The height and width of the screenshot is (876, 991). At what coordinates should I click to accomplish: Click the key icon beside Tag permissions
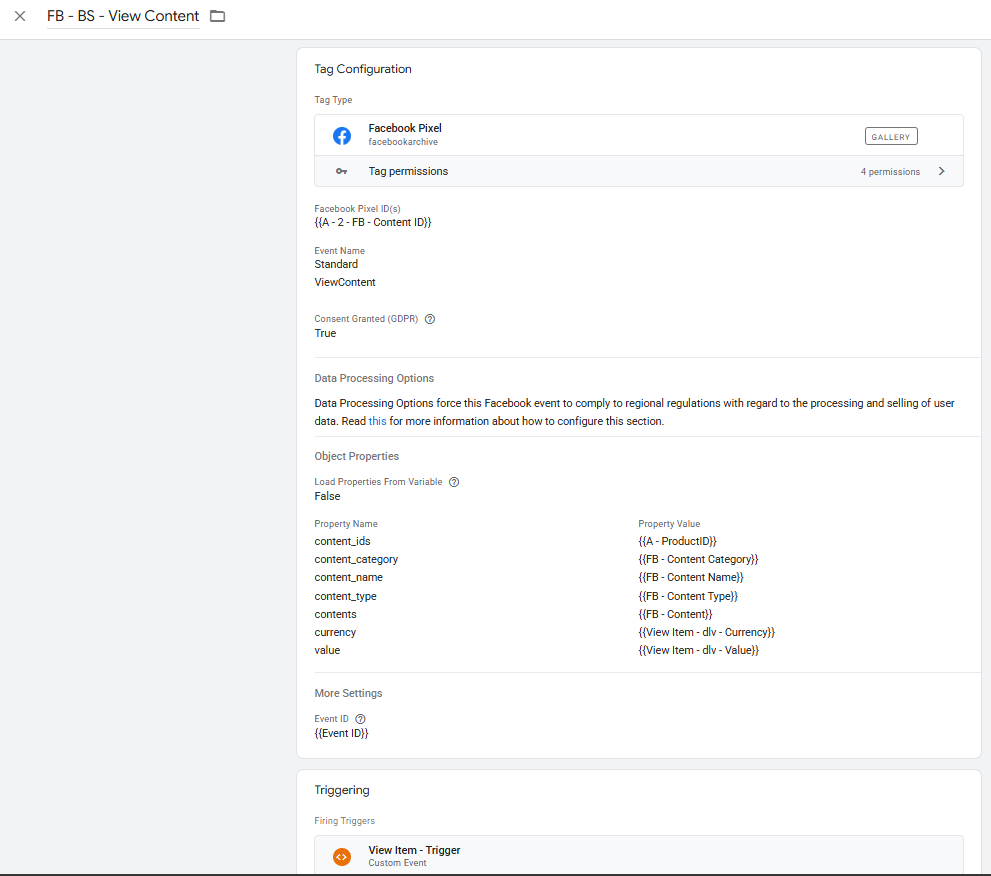[342, 172]
